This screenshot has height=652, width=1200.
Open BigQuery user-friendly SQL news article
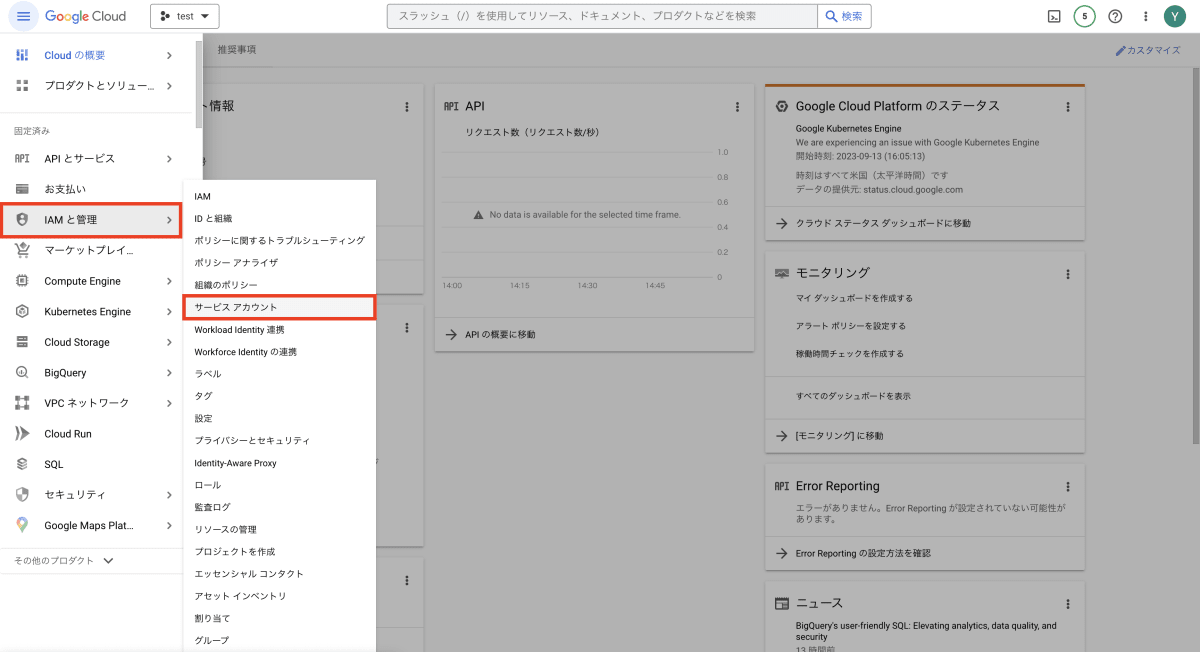tap(926, 631)
